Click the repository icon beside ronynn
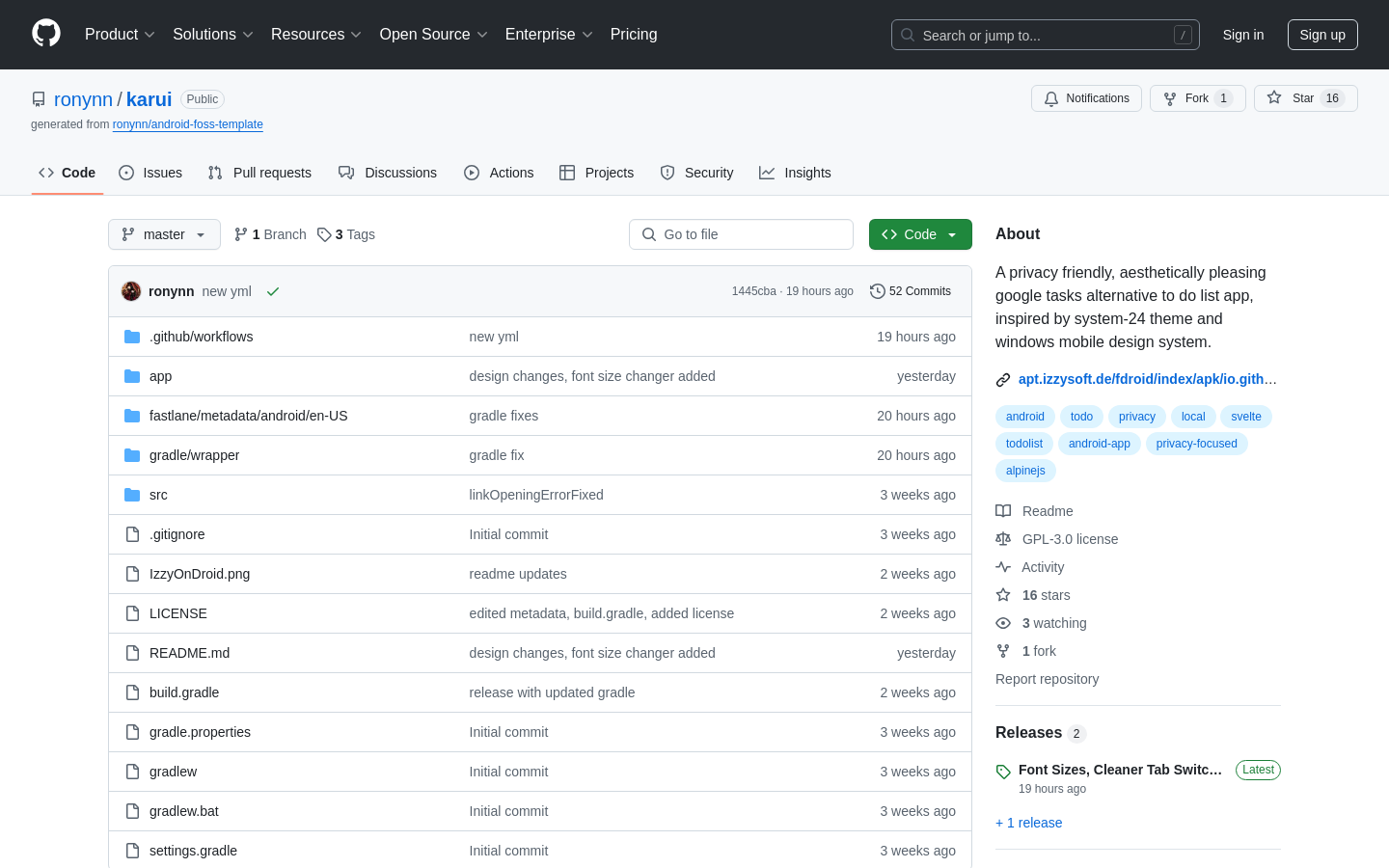Viewport: 1389px width, 868px height. tap(39, 99)
